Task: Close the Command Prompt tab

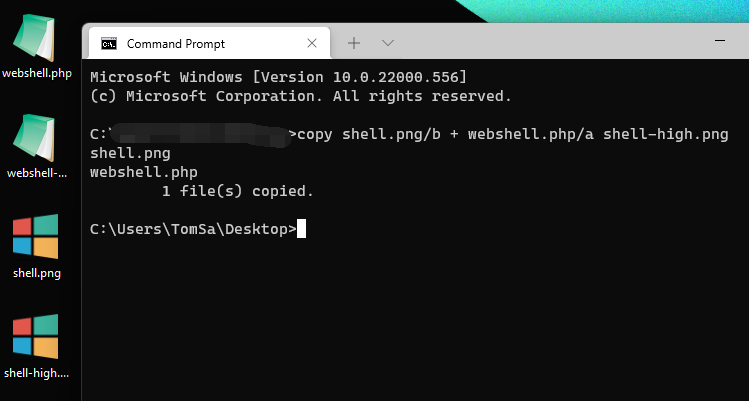Action: coord(312,43)
